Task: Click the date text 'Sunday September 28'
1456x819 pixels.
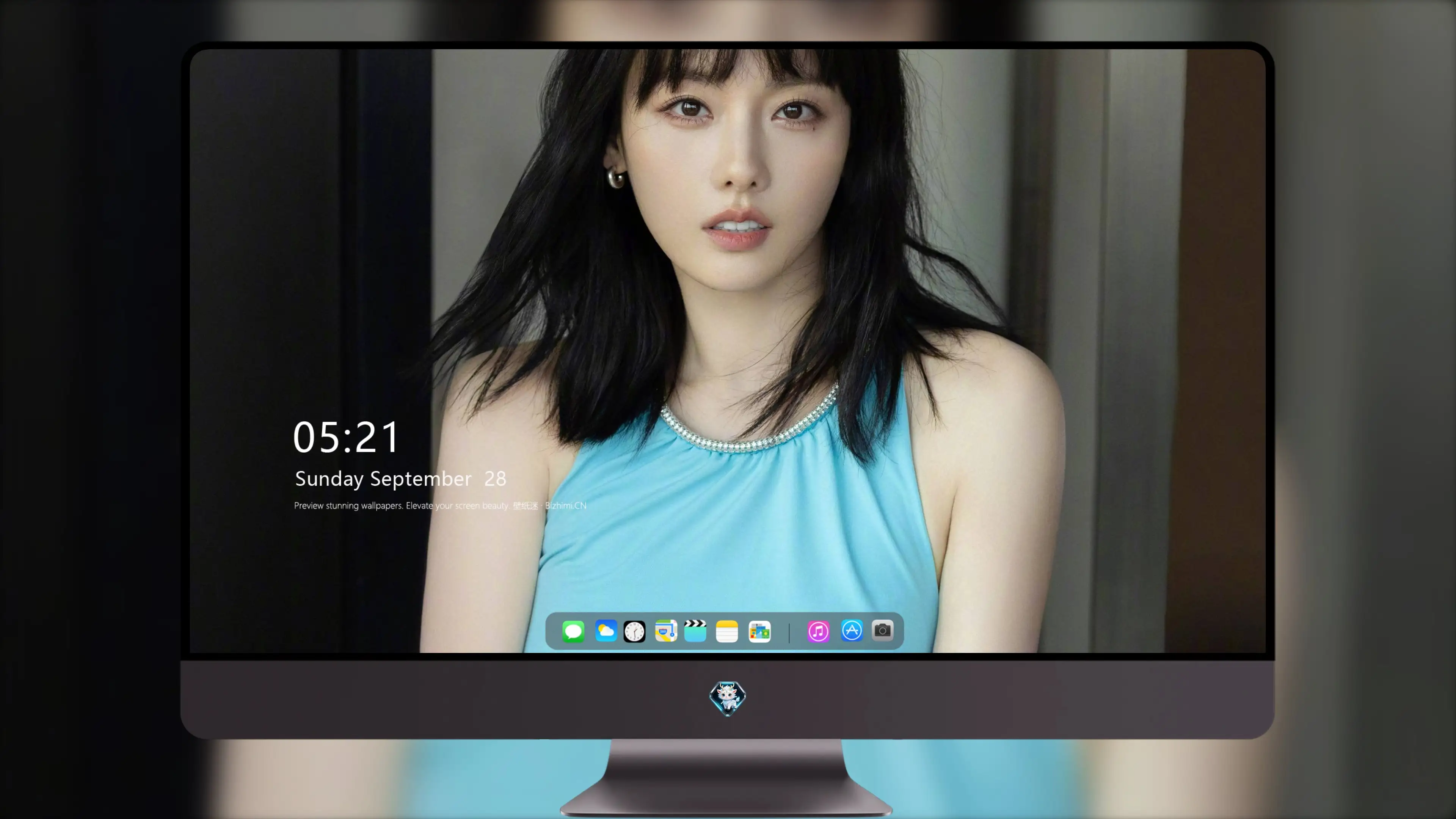Action: [401, 479]
